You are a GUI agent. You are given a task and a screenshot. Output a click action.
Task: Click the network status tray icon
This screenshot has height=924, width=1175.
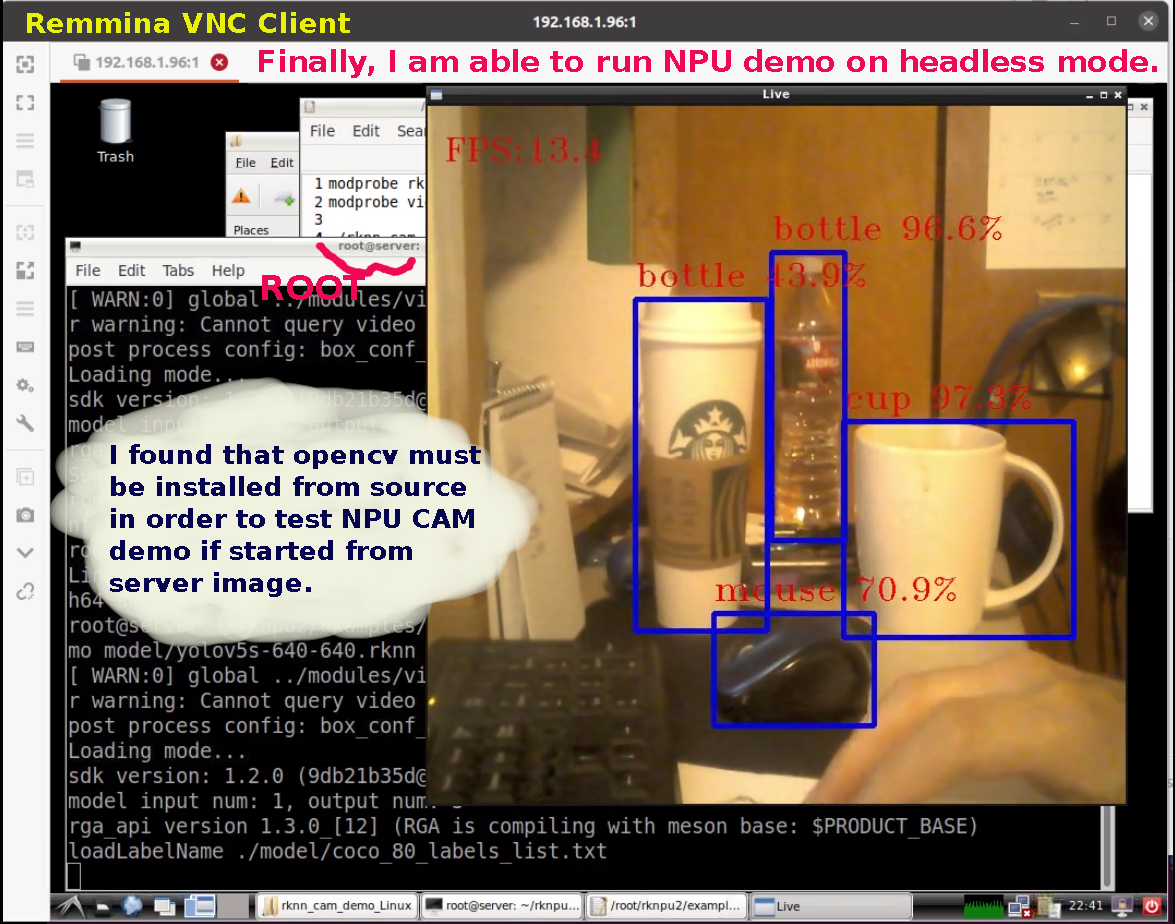point(1020,907)
